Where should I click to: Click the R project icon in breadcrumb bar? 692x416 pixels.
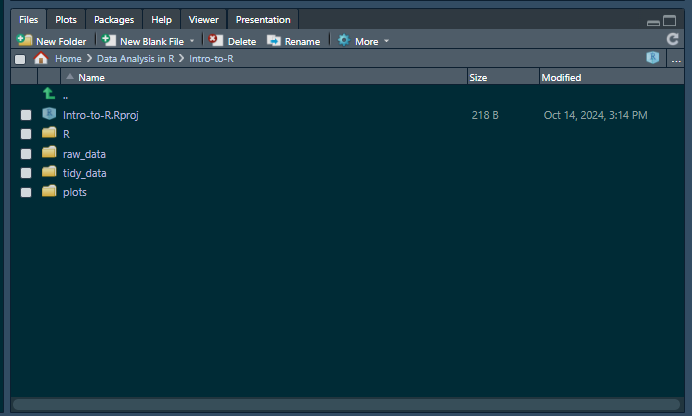[652, 58]
